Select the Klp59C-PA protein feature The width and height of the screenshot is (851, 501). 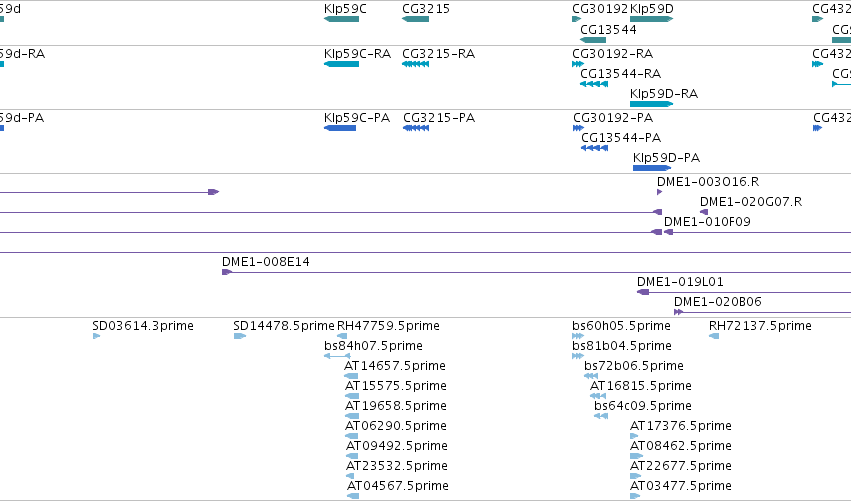tap(340, 128)
